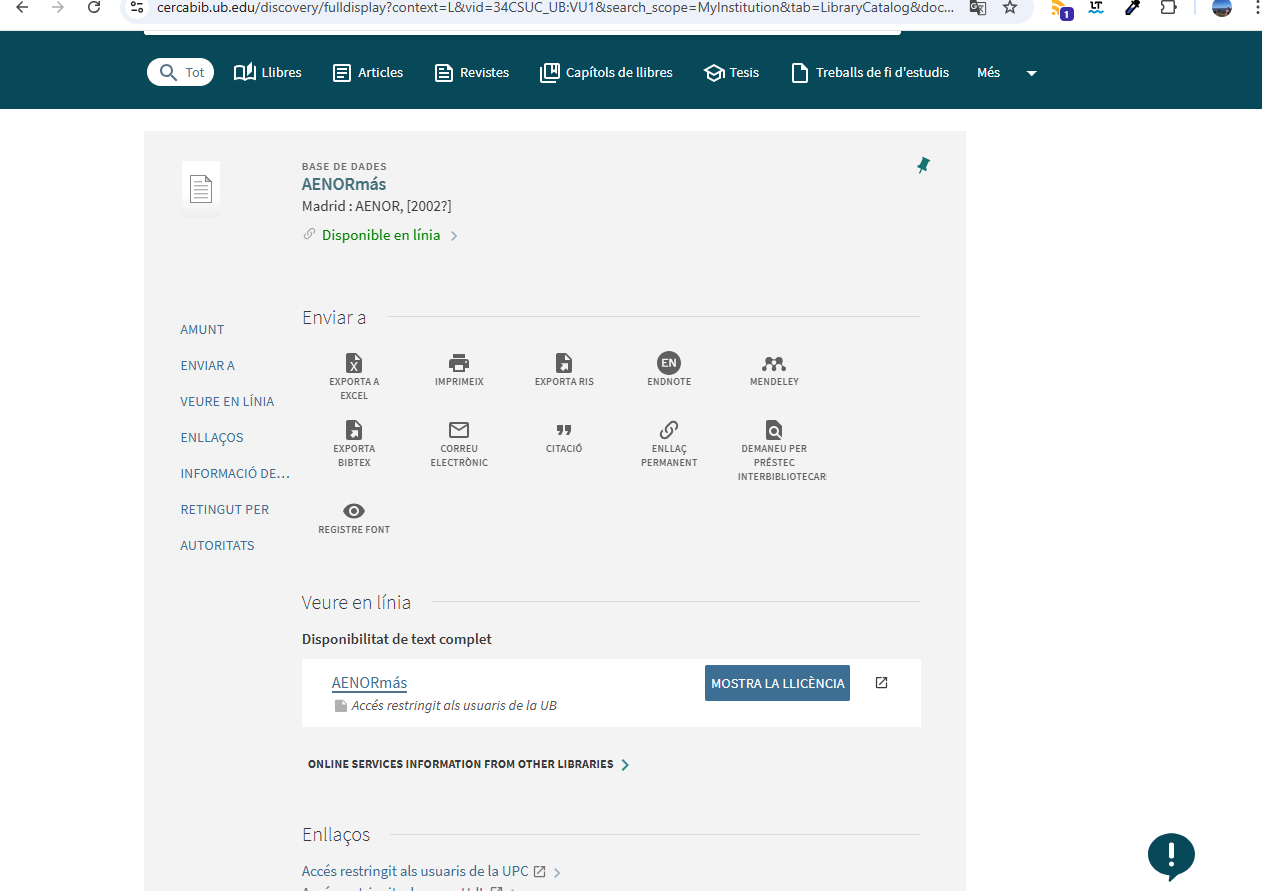This screenshot has width=1262, height=891.
Task: Click the Exporta a Excel icon
Action: (x=354, y=364)
